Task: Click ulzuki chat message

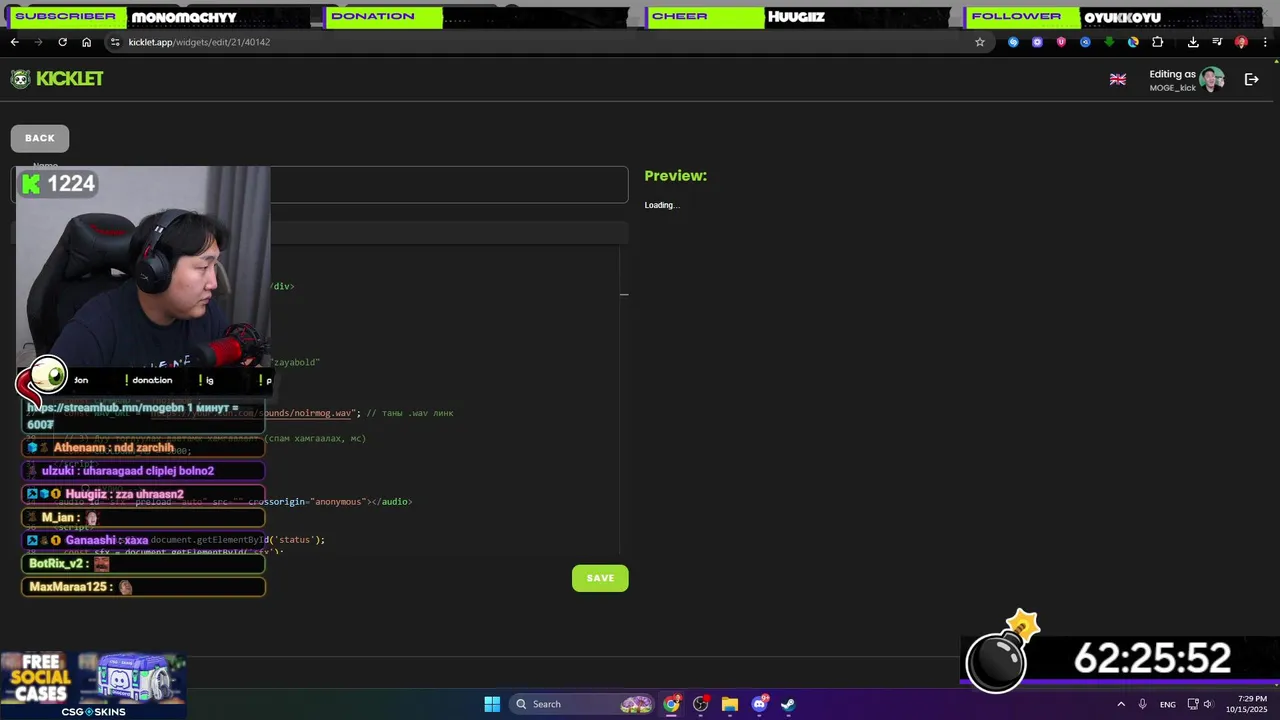Action: [x=143, y=471]
